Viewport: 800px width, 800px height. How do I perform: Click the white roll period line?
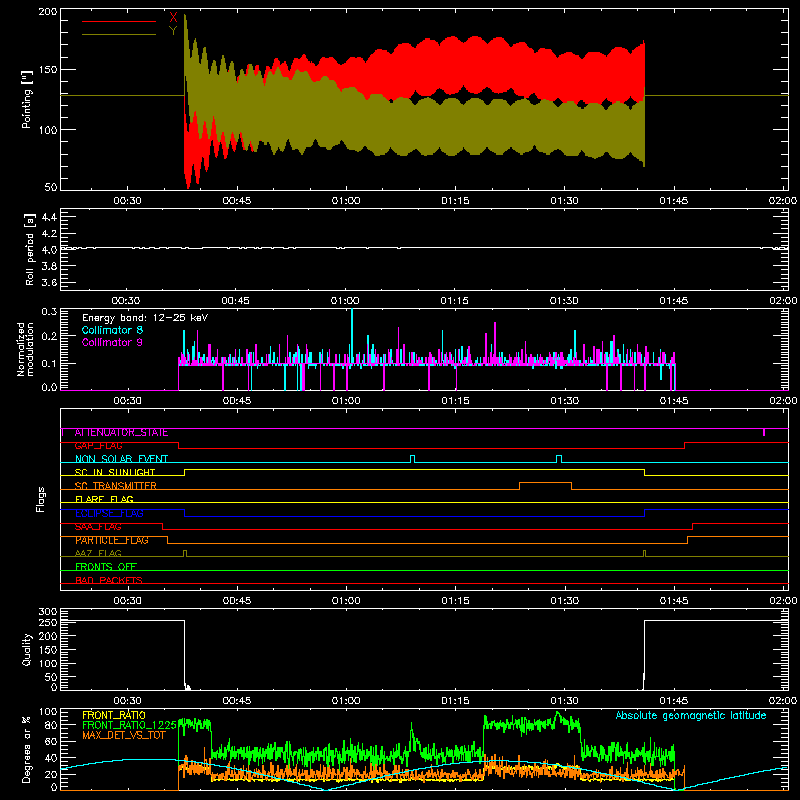pos(424,248)
